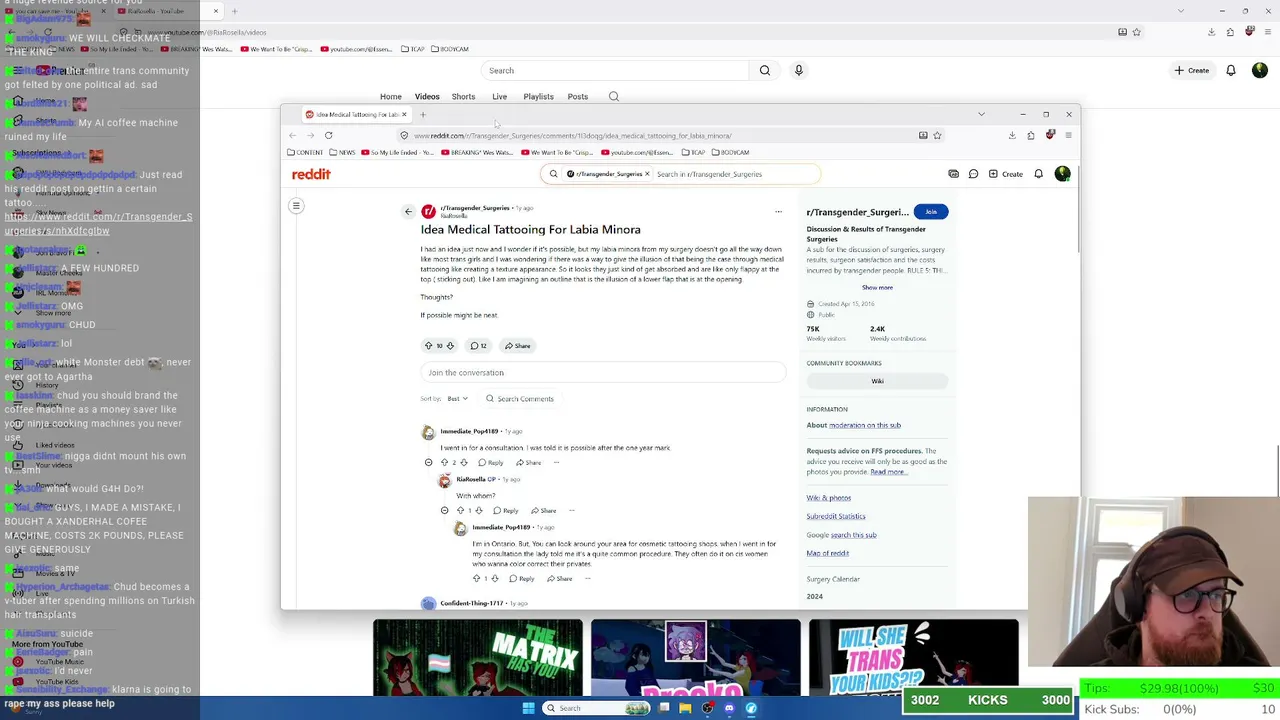Upvote Immediate_Pop4189's first comment

445,463
